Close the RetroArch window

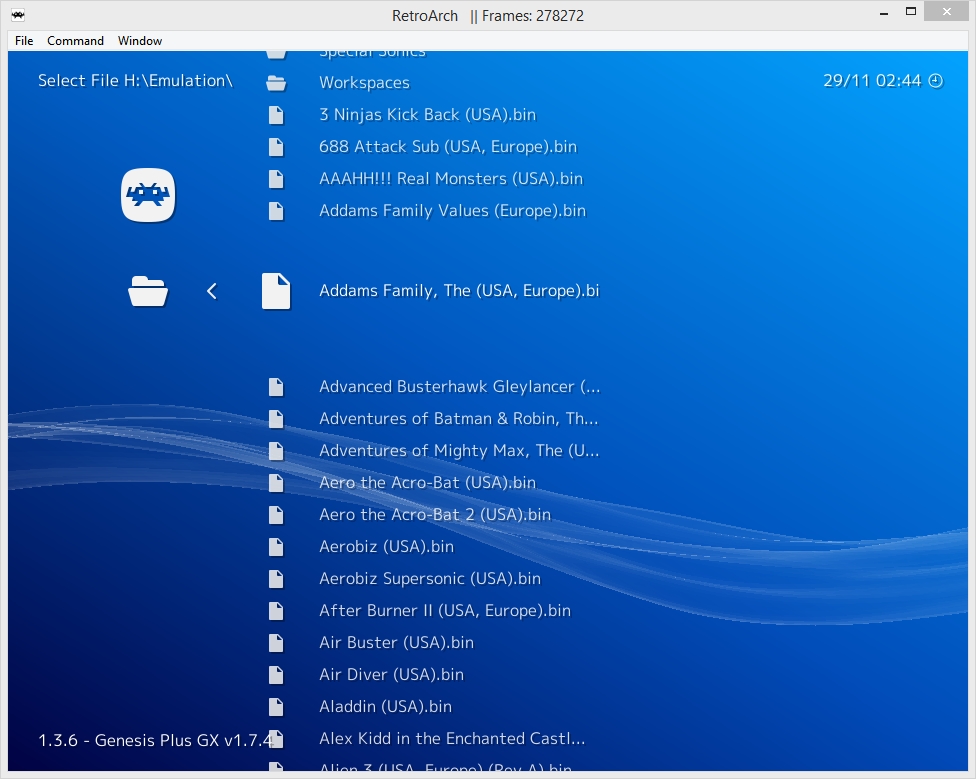[946, 11]
